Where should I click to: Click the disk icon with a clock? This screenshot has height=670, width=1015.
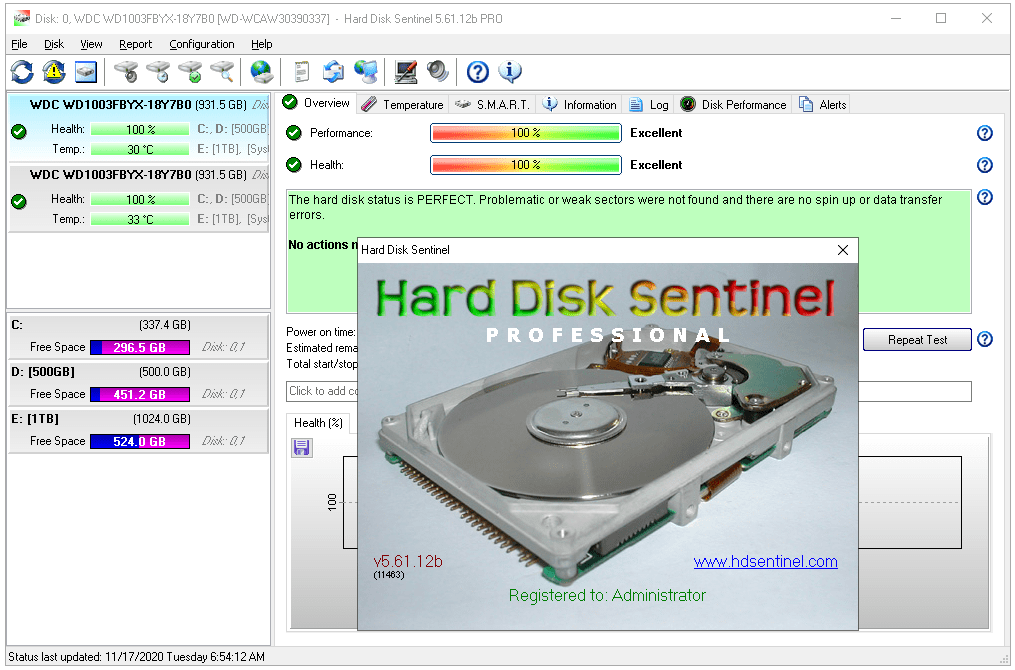(158, 72)
